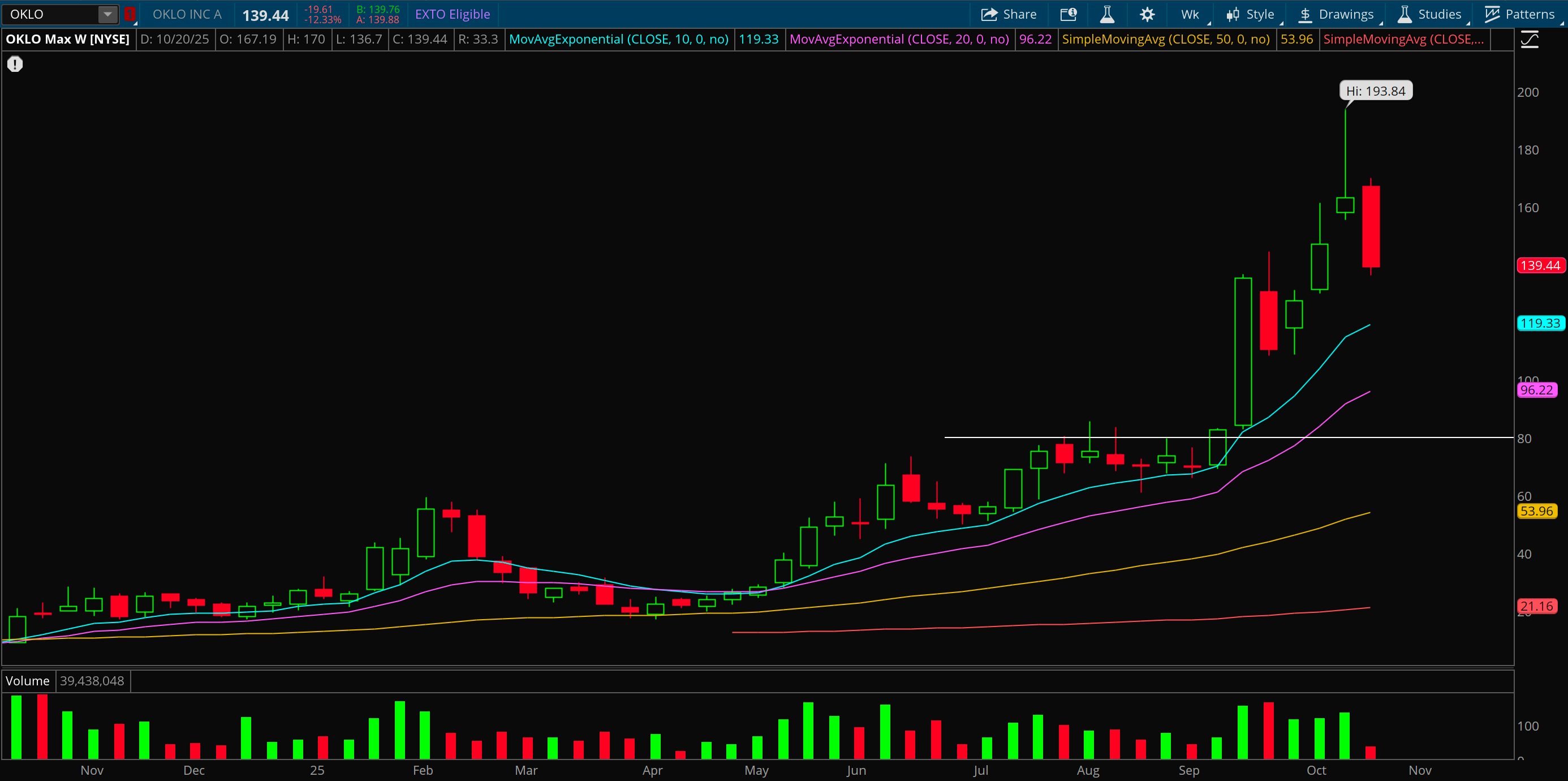Viewport: 1568px width, 781px height.
Task: Open the Wk timeframe dropdown
Action: pos(1190,14)
